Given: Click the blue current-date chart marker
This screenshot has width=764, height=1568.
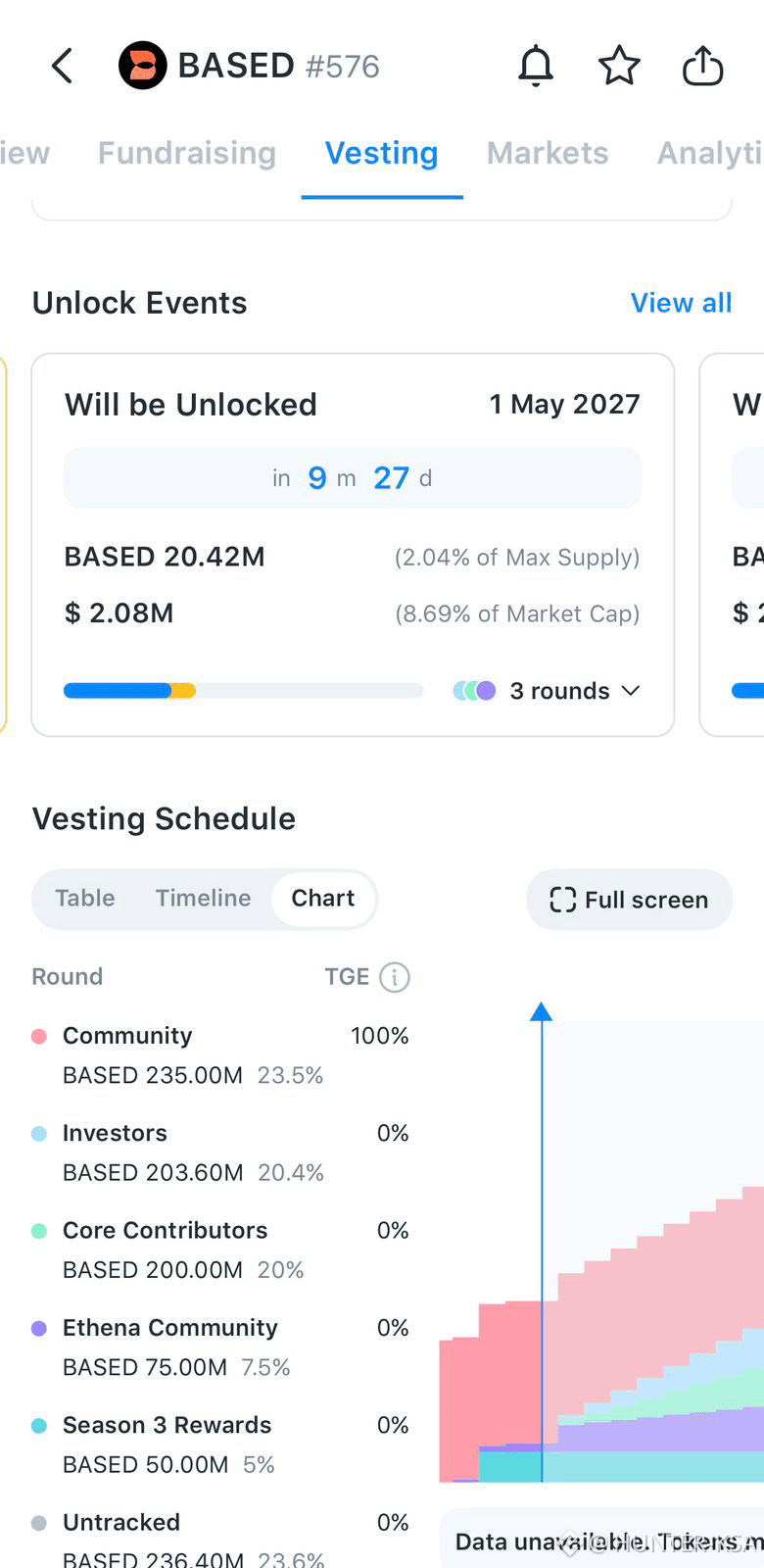Looking at the screenshot, I should (x=541, y=1012).
